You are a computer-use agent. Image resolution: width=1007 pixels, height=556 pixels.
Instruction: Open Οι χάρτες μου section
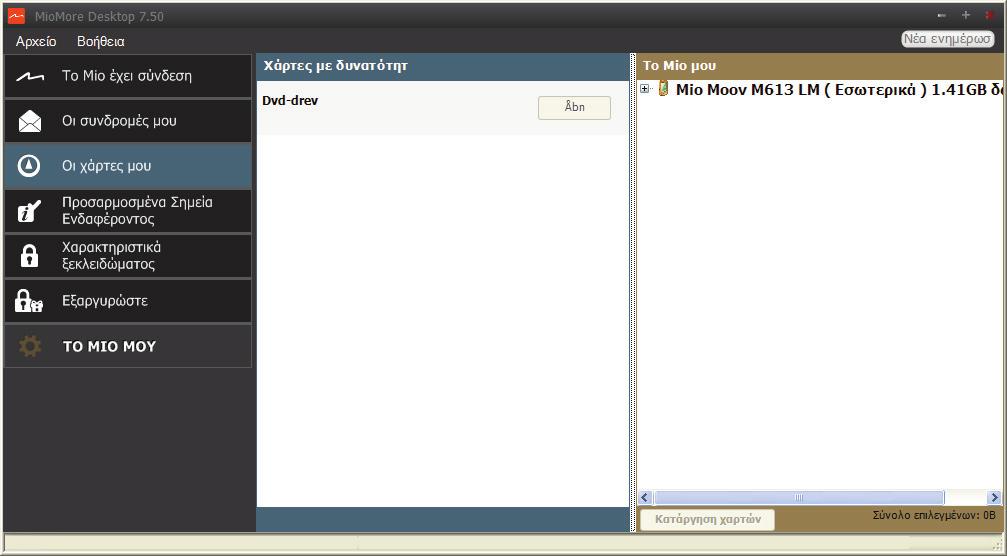(128, 166)
